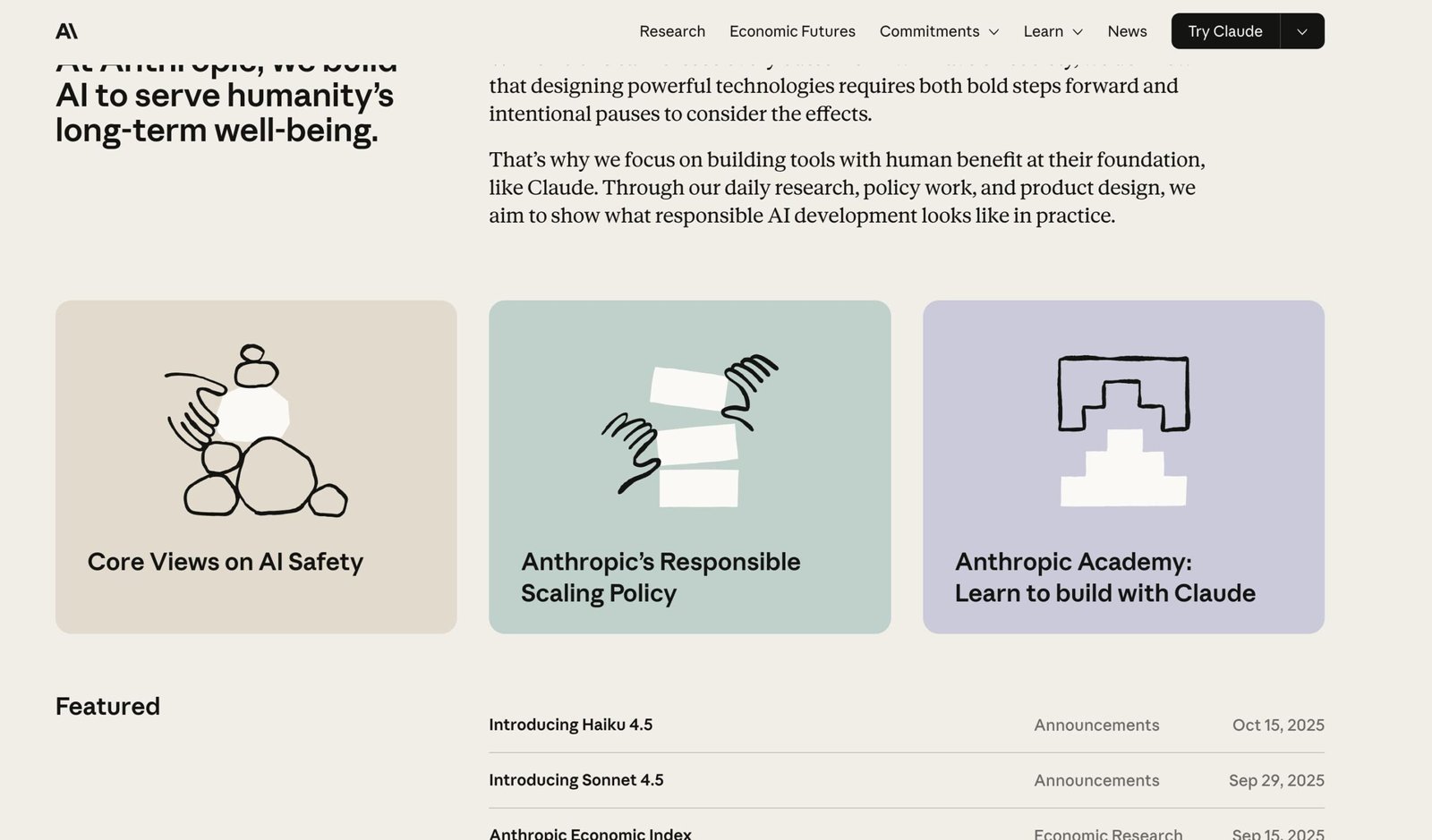Open Anthropic Academy card title
The image size is (1432, 840).
pyautogui.click(x=1104, y=577)
